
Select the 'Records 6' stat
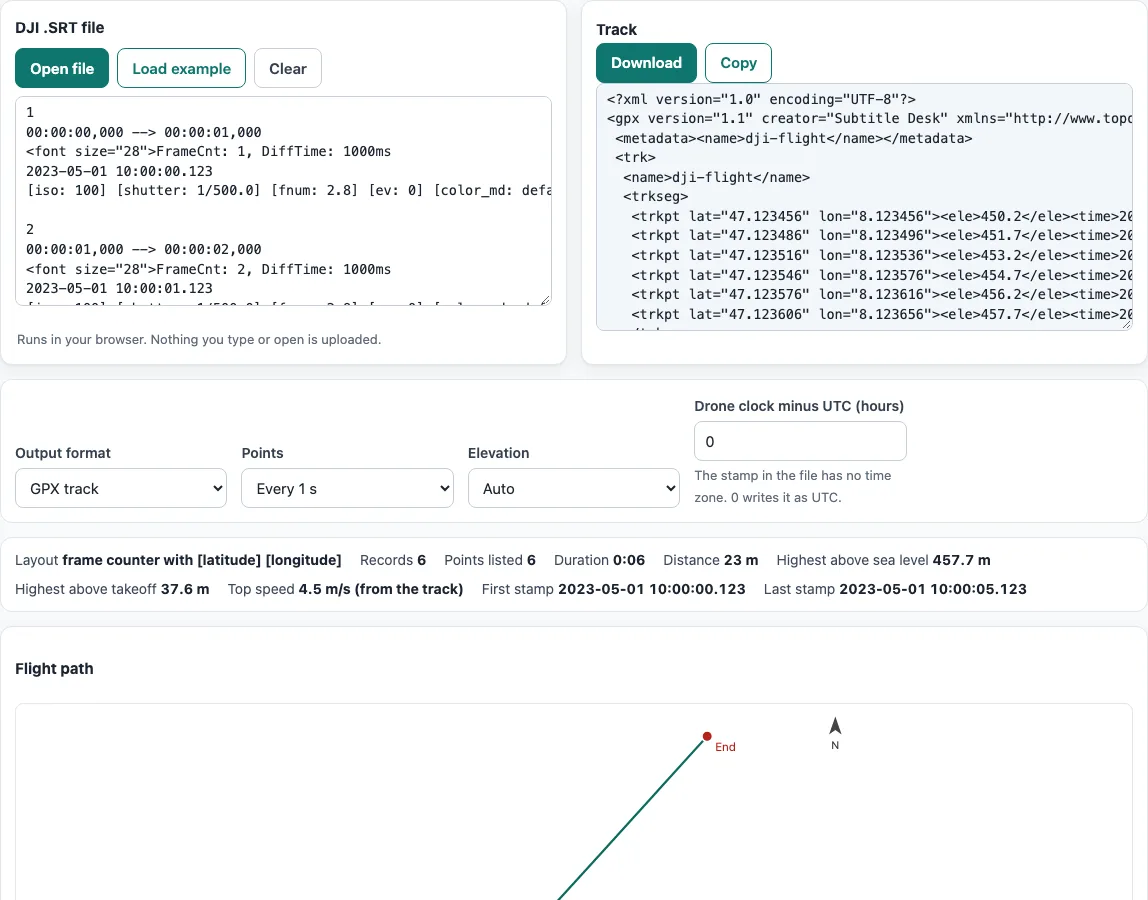point(392,560)
